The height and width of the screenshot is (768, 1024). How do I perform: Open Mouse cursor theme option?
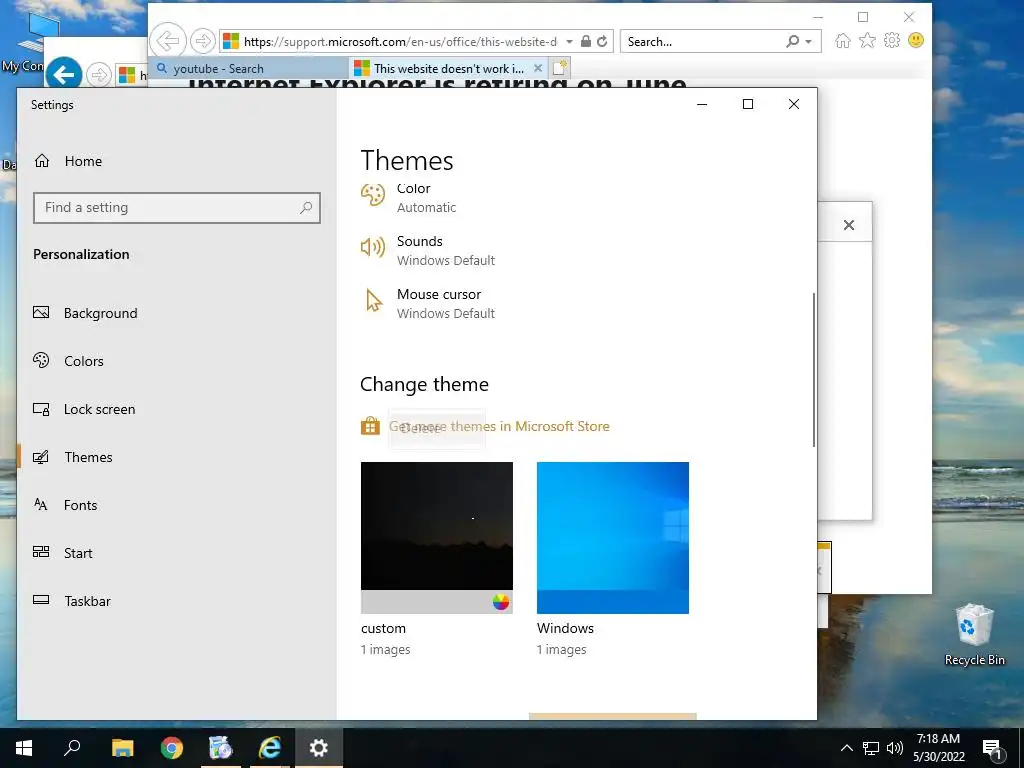tap(428, 304)
